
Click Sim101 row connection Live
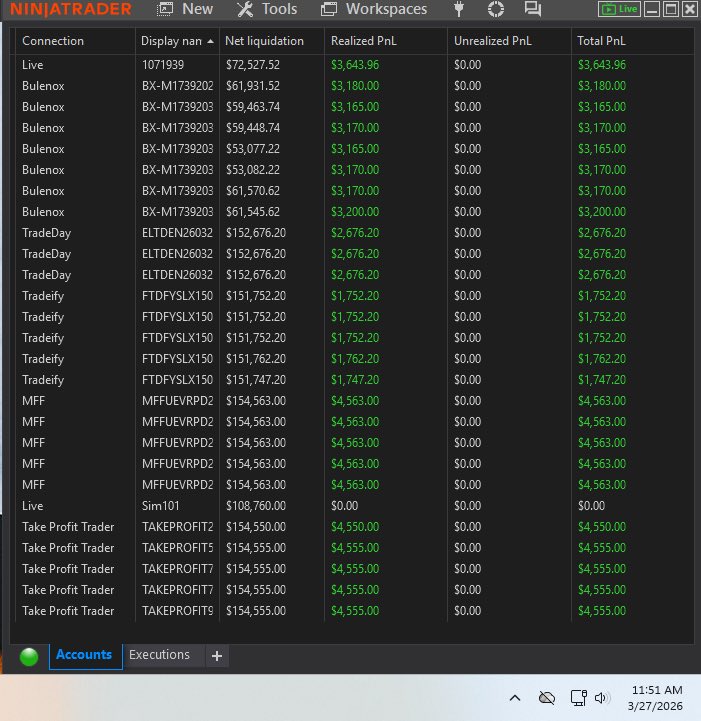point(33,506)
